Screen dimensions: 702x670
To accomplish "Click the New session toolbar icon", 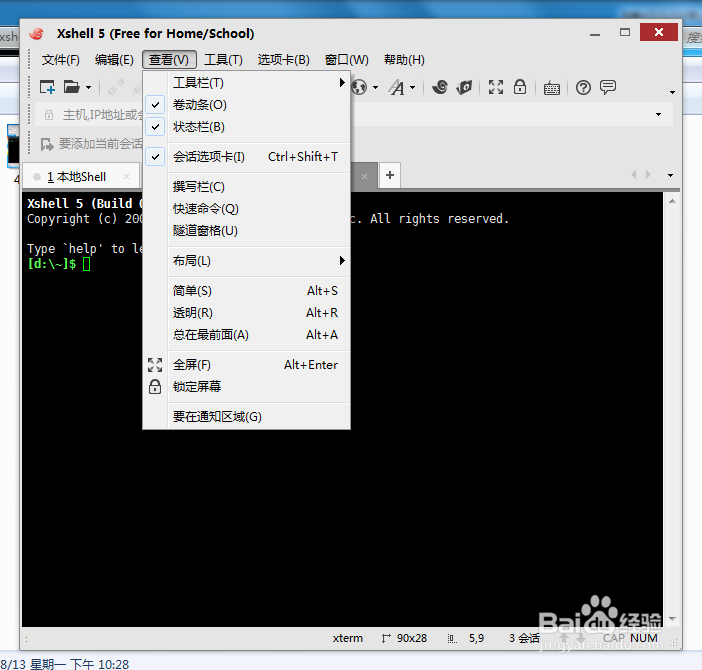I will tap(47, 87).
